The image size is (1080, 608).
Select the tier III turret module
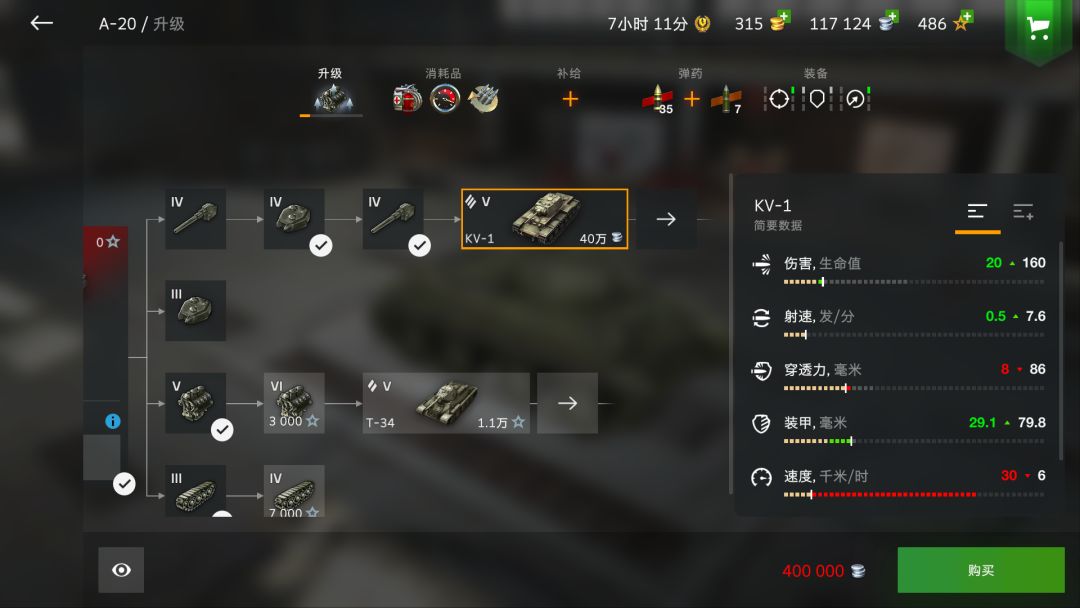coord(196,311)
